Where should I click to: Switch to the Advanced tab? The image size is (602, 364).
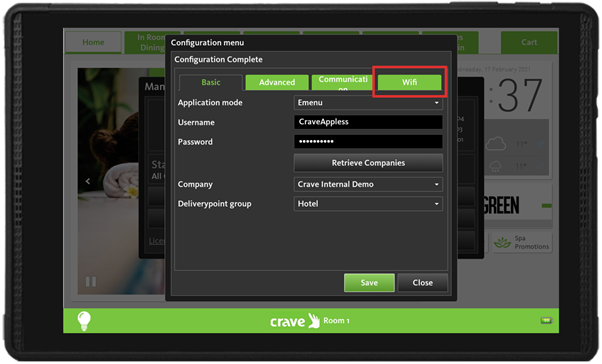277,82
